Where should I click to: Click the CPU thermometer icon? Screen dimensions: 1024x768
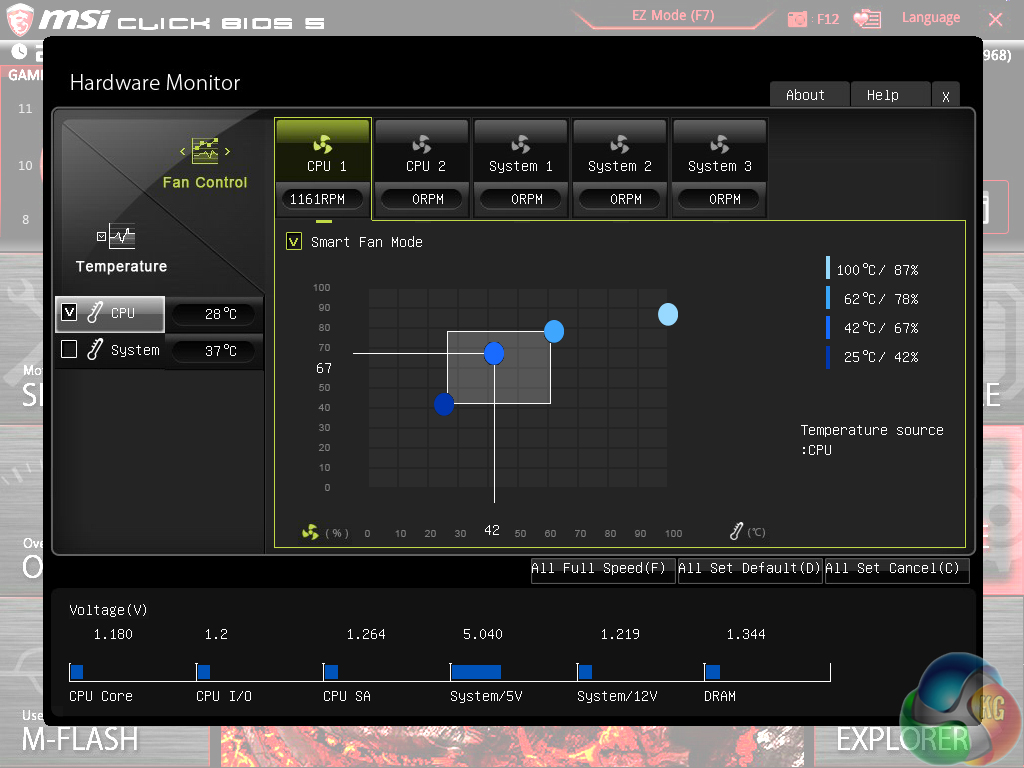[x=95, y=312]
